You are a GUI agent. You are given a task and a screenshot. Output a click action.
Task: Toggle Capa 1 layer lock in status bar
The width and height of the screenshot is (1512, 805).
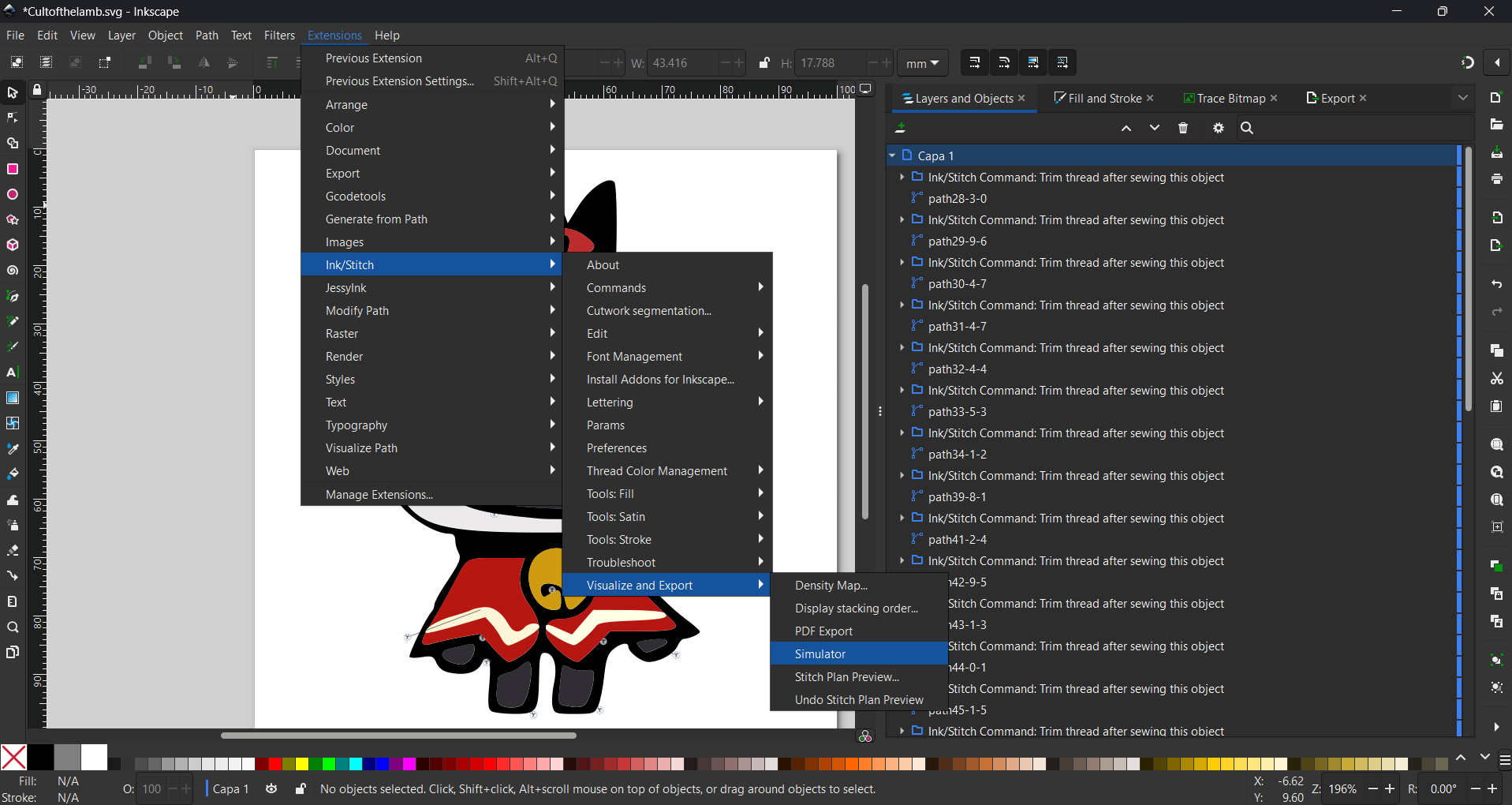click(301, 788)
